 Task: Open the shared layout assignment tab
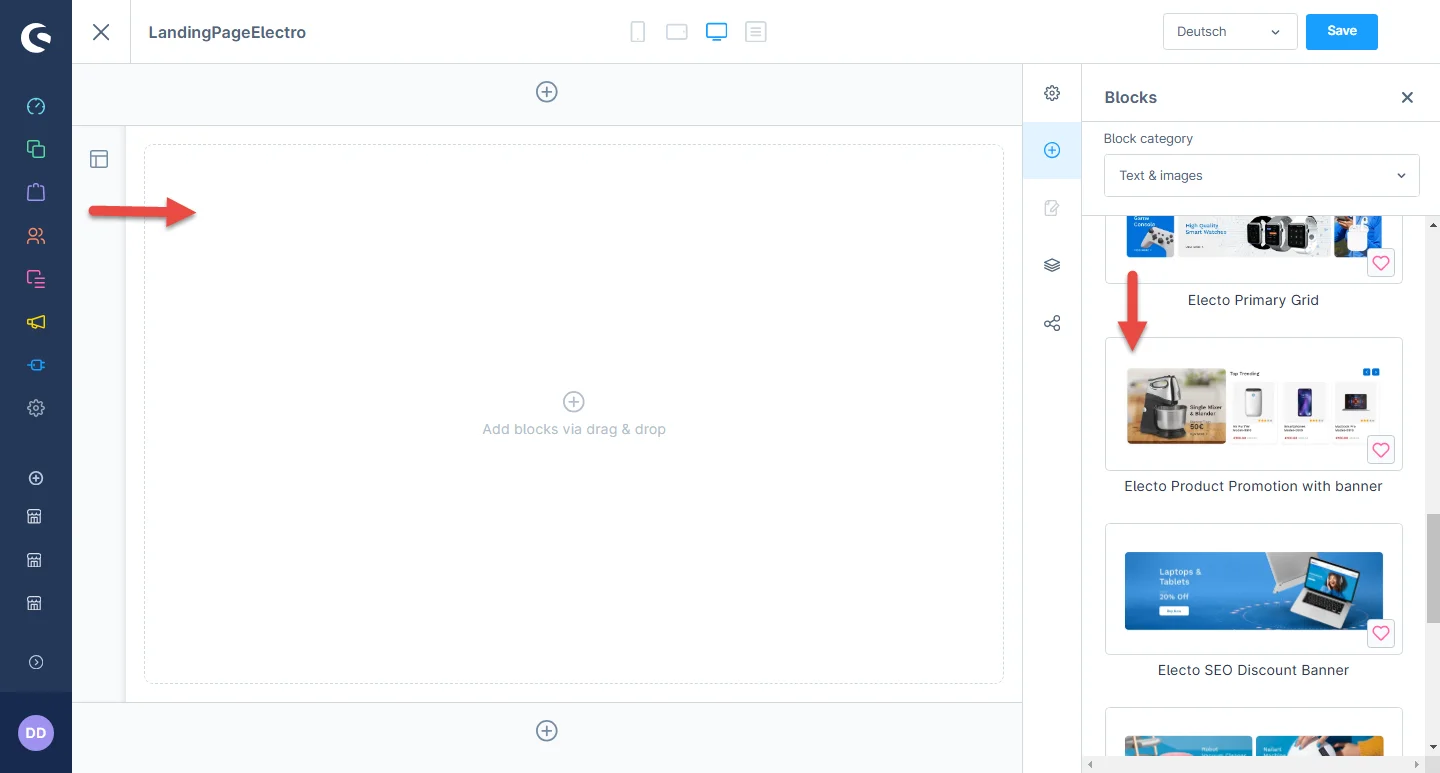(x=1052, y=324)
